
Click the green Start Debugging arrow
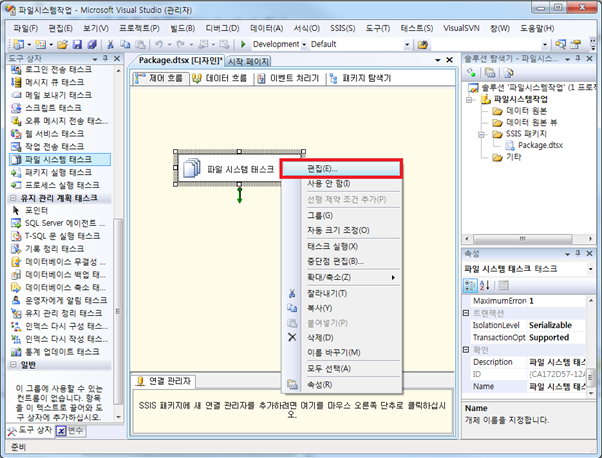tap(243, 45)
